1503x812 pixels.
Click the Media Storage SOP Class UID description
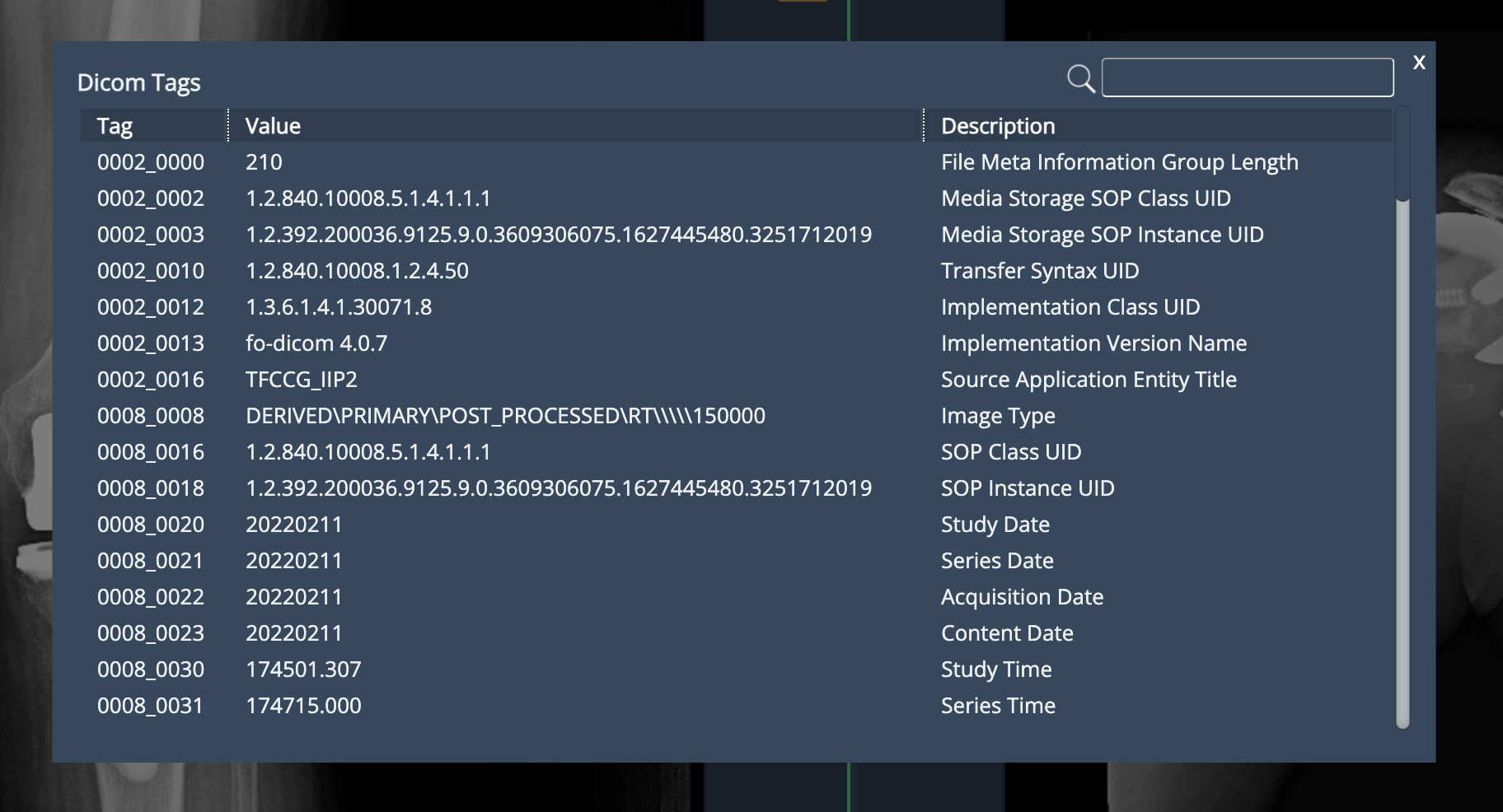click(x=1085, y=198)
